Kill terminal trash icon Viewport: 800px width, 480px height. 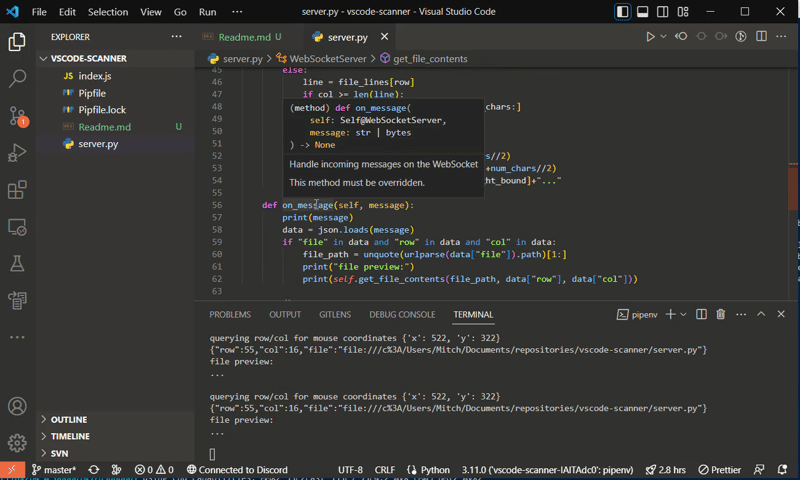coord(721,315)
